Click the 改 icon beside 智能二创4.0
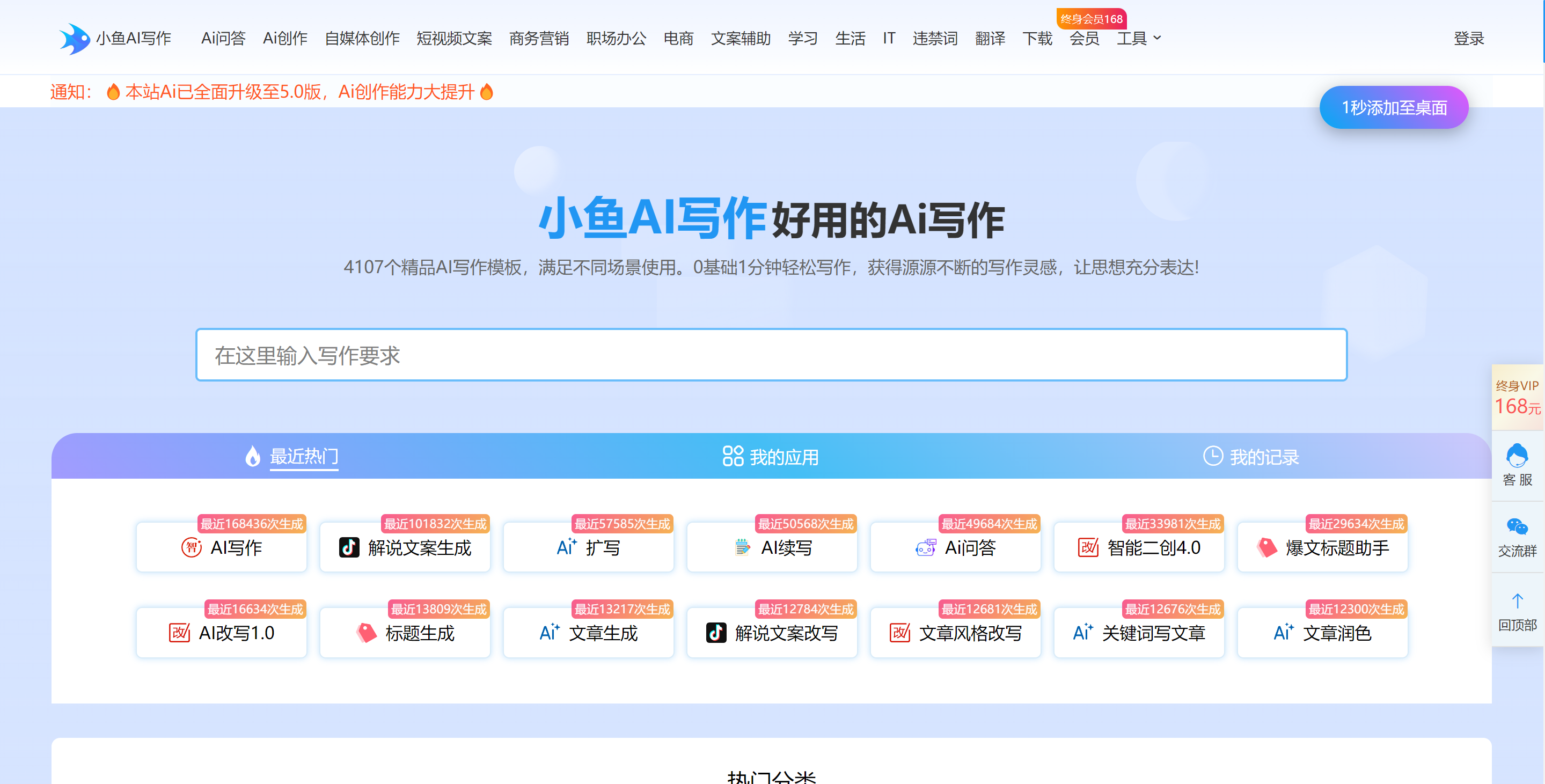 tap(1088, 547)
